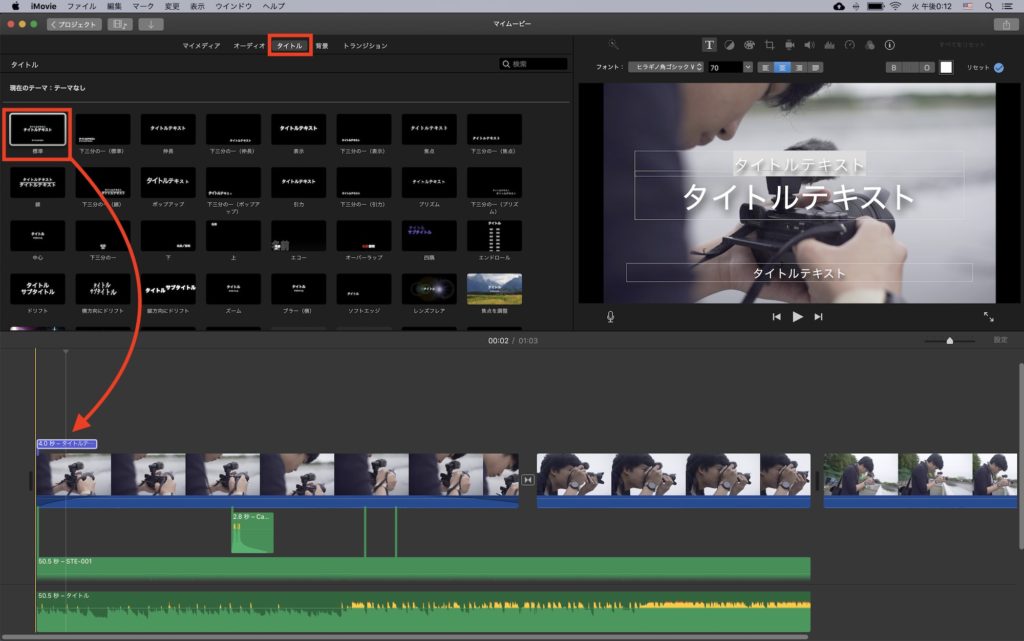Open the clip information (i) icon
This screenshot has height=641, width=1024.
[889, 45]
